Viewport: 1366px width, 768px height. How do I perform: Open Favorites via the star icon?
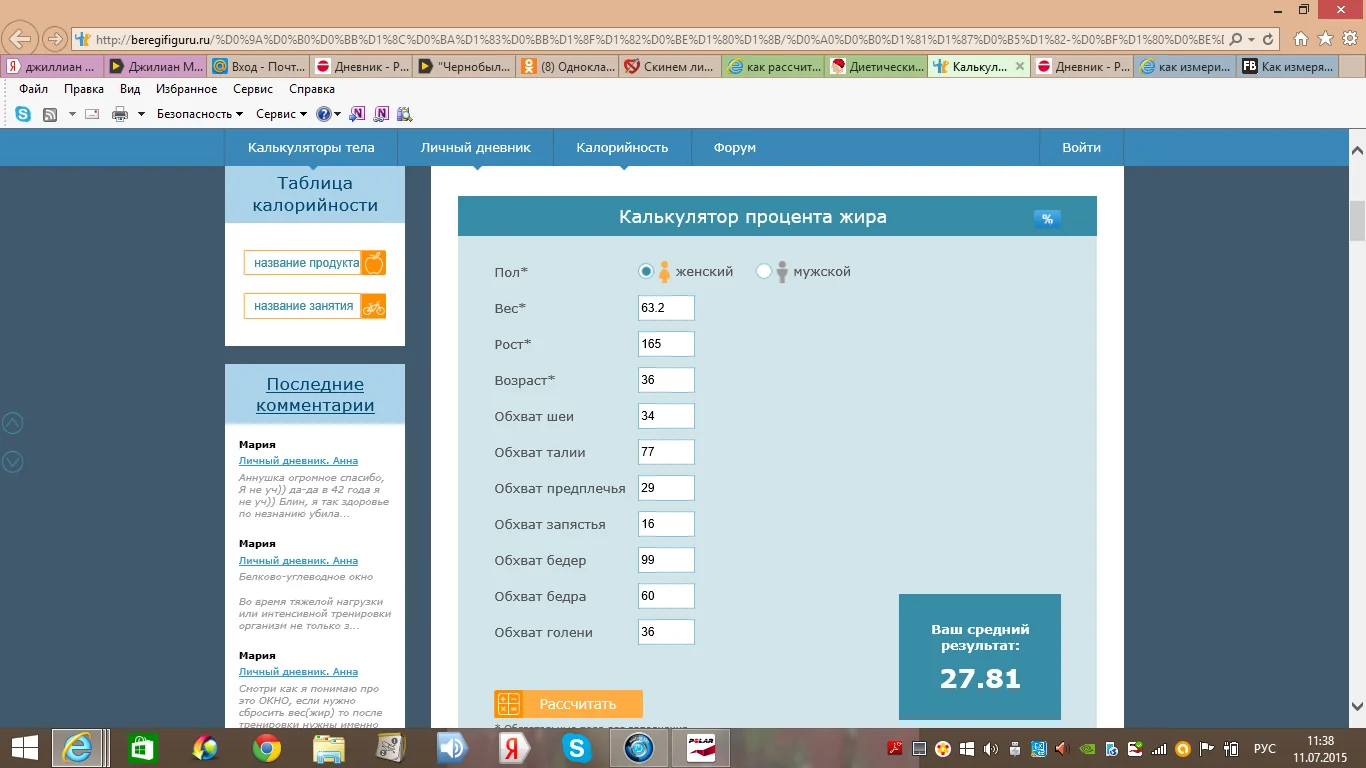tap(1325, 39)
